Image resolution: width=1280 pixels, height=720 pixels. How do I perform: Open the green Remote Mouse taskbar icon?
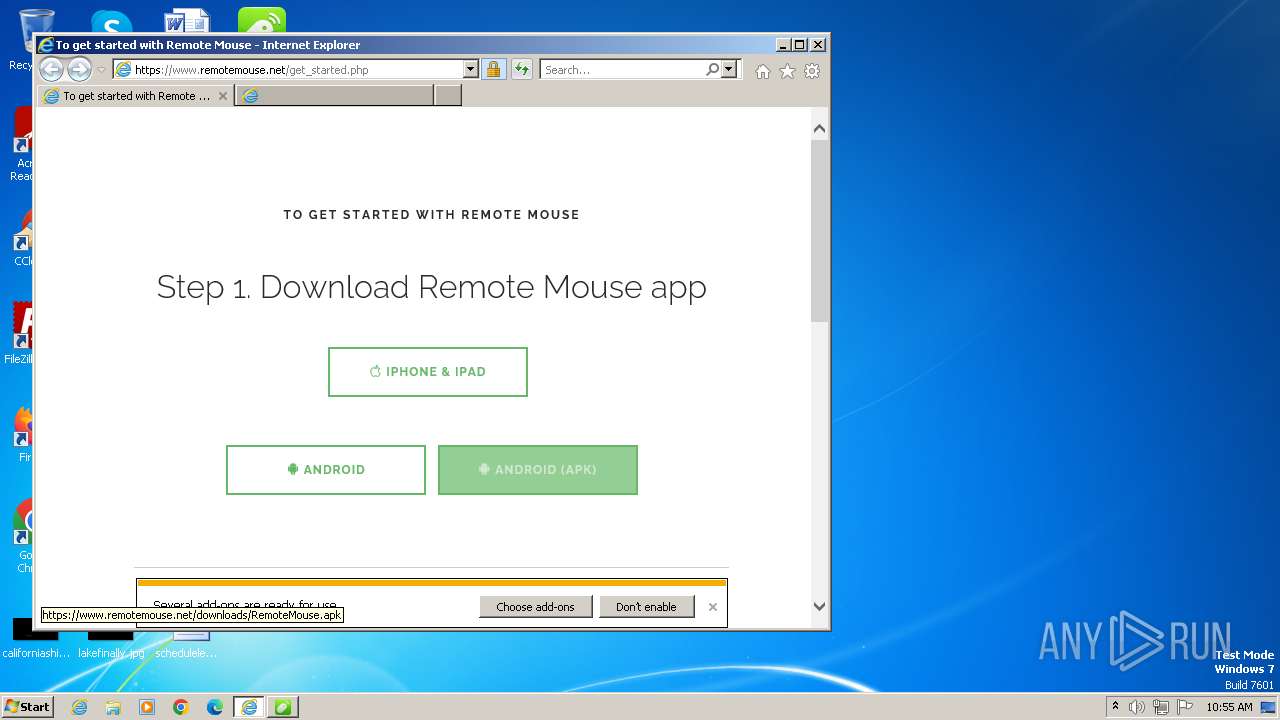[283, 707]
